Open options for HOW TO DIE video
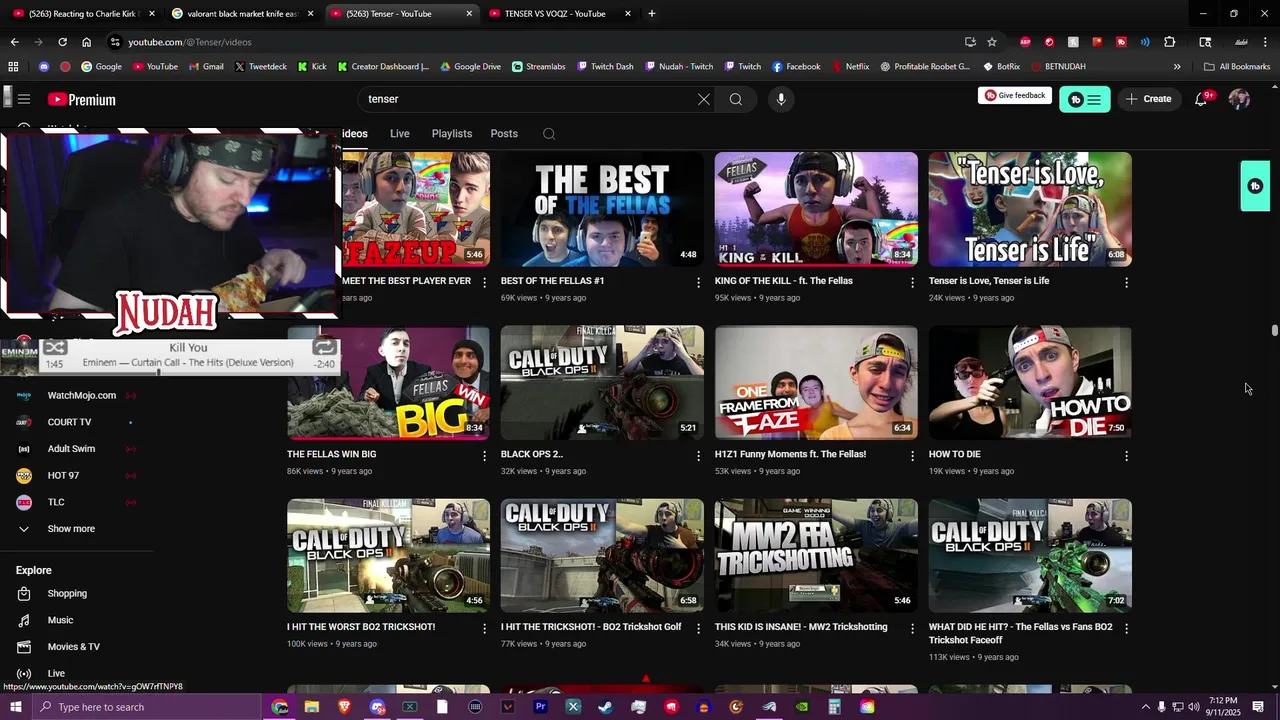Image resolution: width=1280 pixels, height=720 pixels. coord(1126,456)
